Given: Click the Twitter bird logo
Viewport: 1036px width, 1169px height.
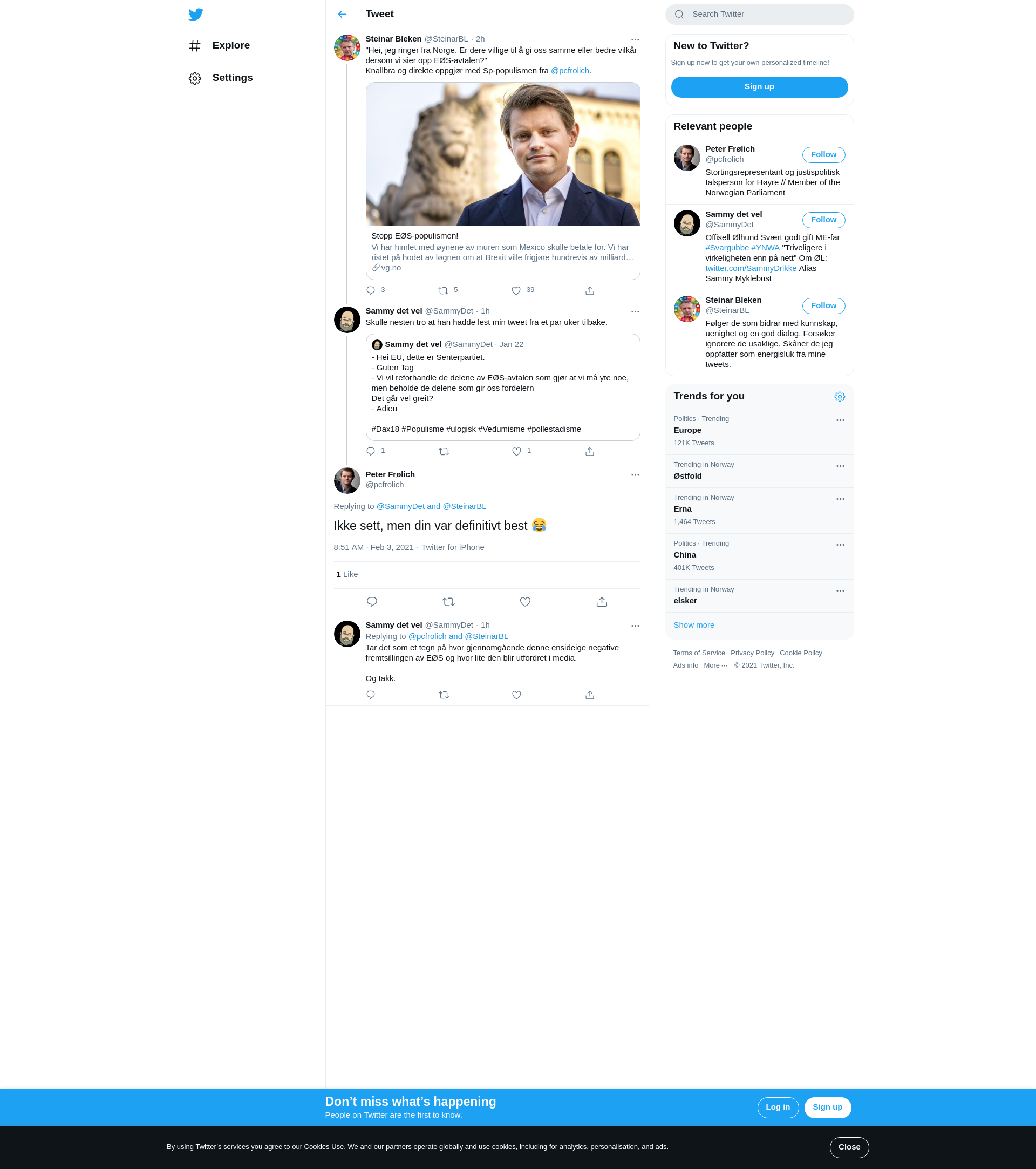Looking at the screenshot, I should click(195, 14).
